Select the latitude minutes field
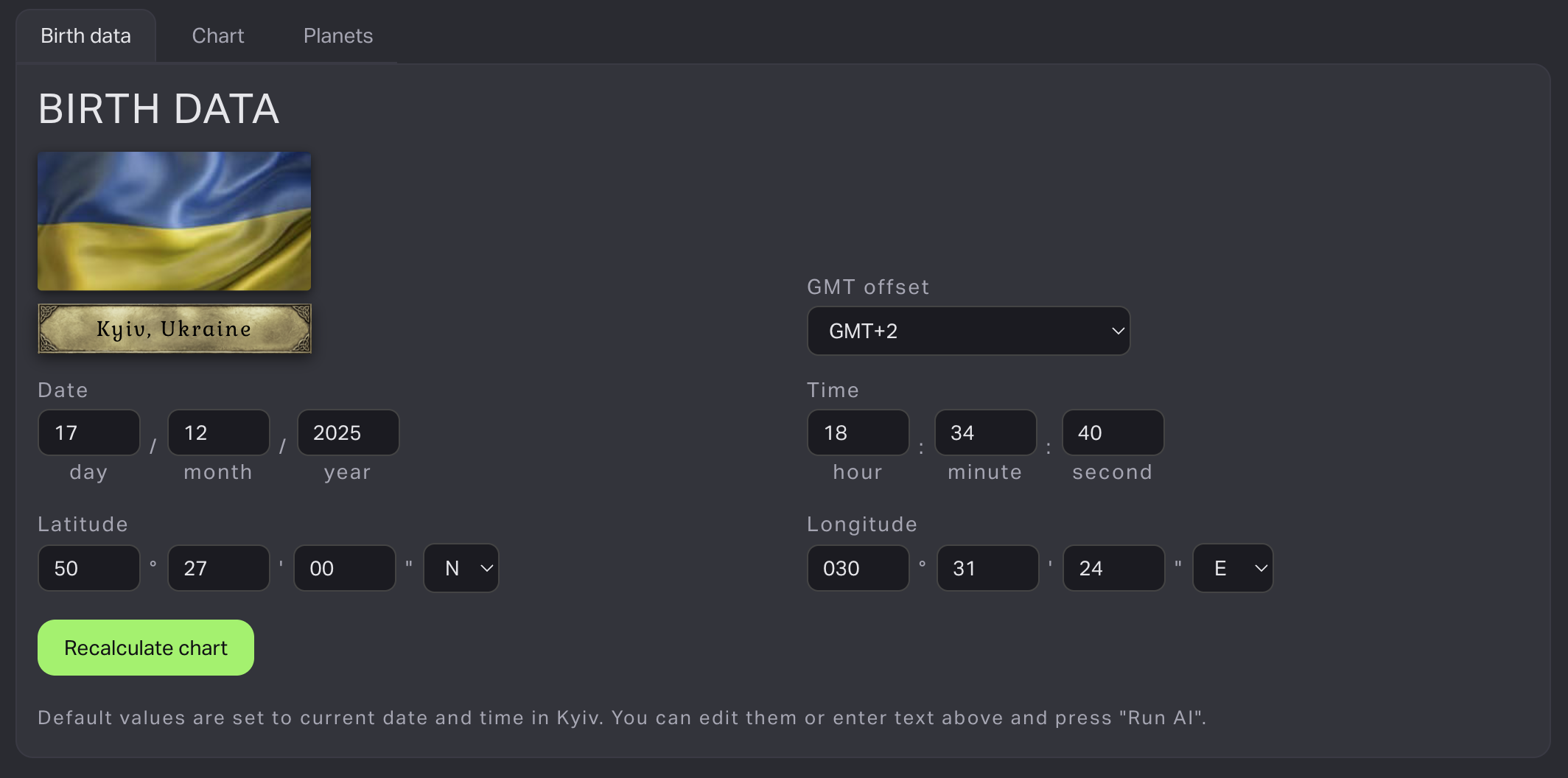Viewport: 1568px width, 778px height. coord(218,568)
